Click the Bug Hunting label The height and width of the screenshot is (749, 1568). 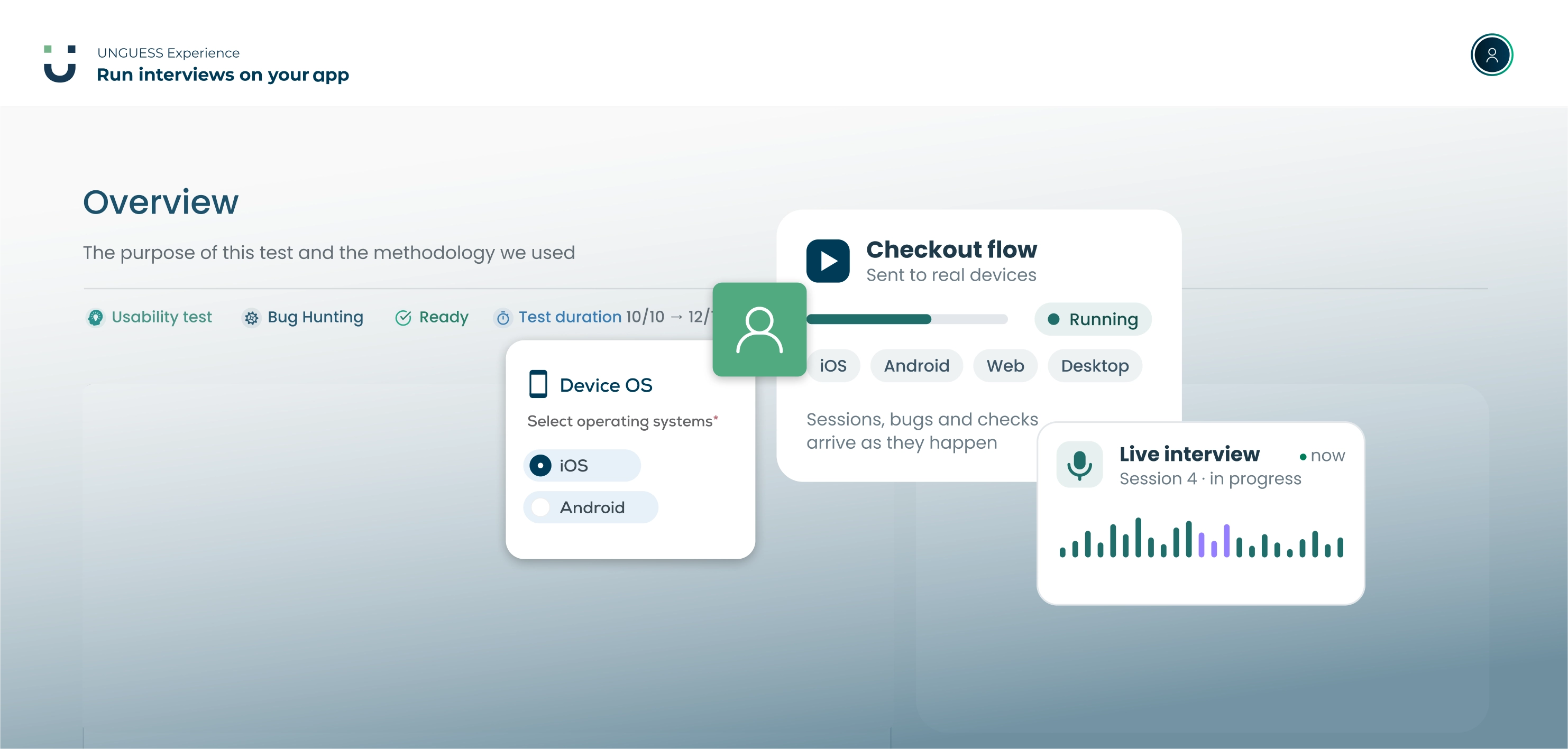315,317
